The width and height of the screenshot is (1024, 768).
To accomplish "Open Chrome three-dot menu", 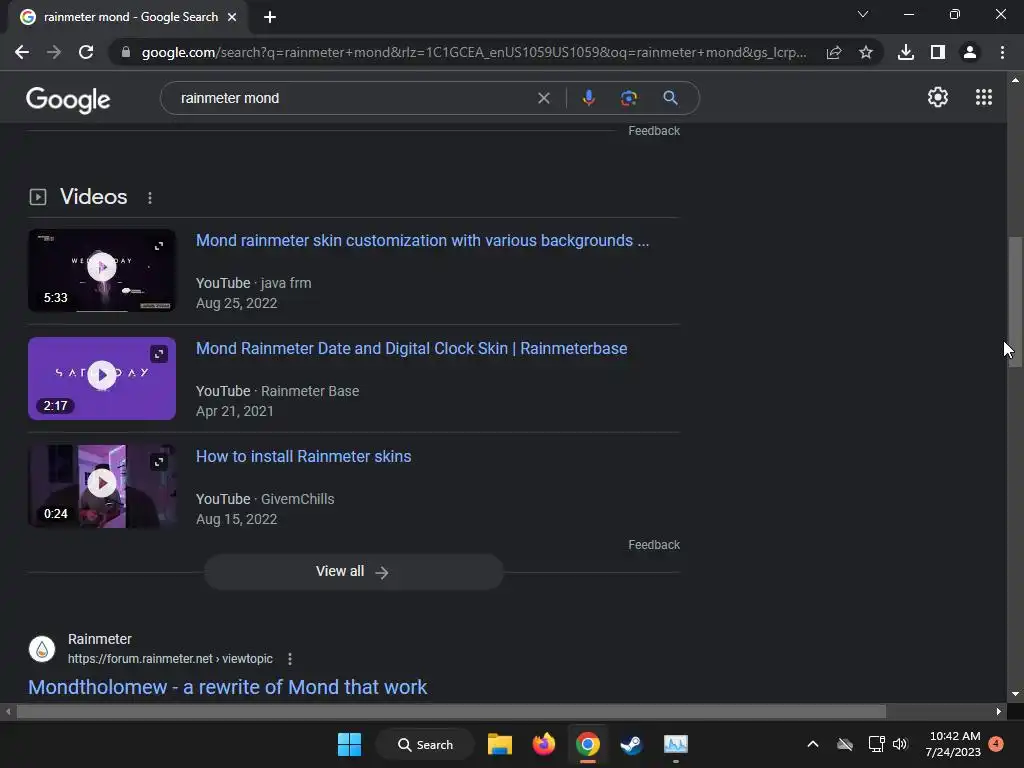I will 1002,52.
